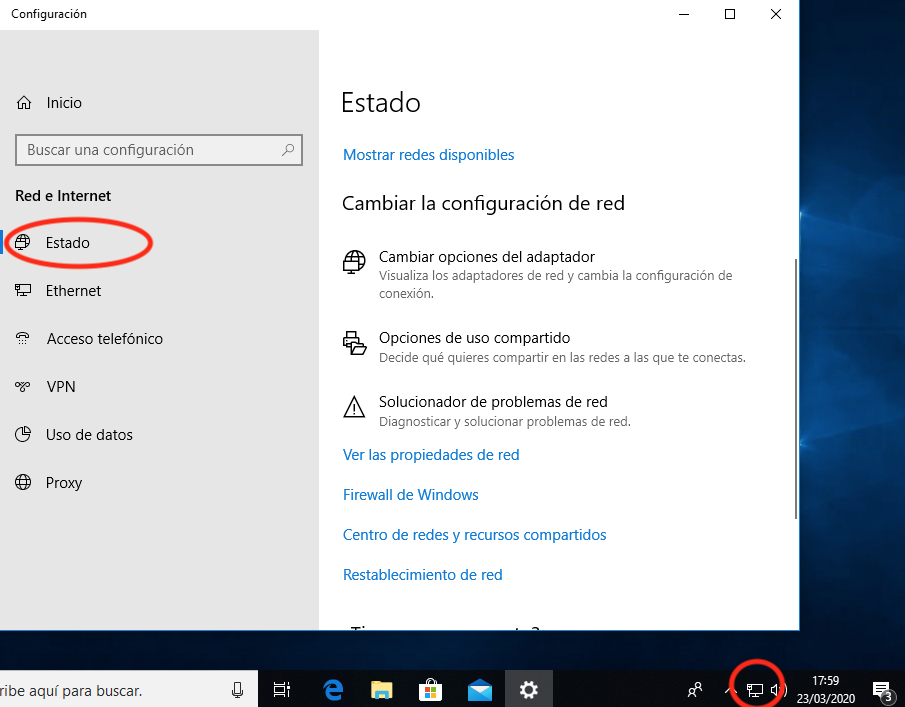The width and height of the screenshot is (905, 707).
Task: Launch Solucionador de problemas de red
Action: [493, 402]
